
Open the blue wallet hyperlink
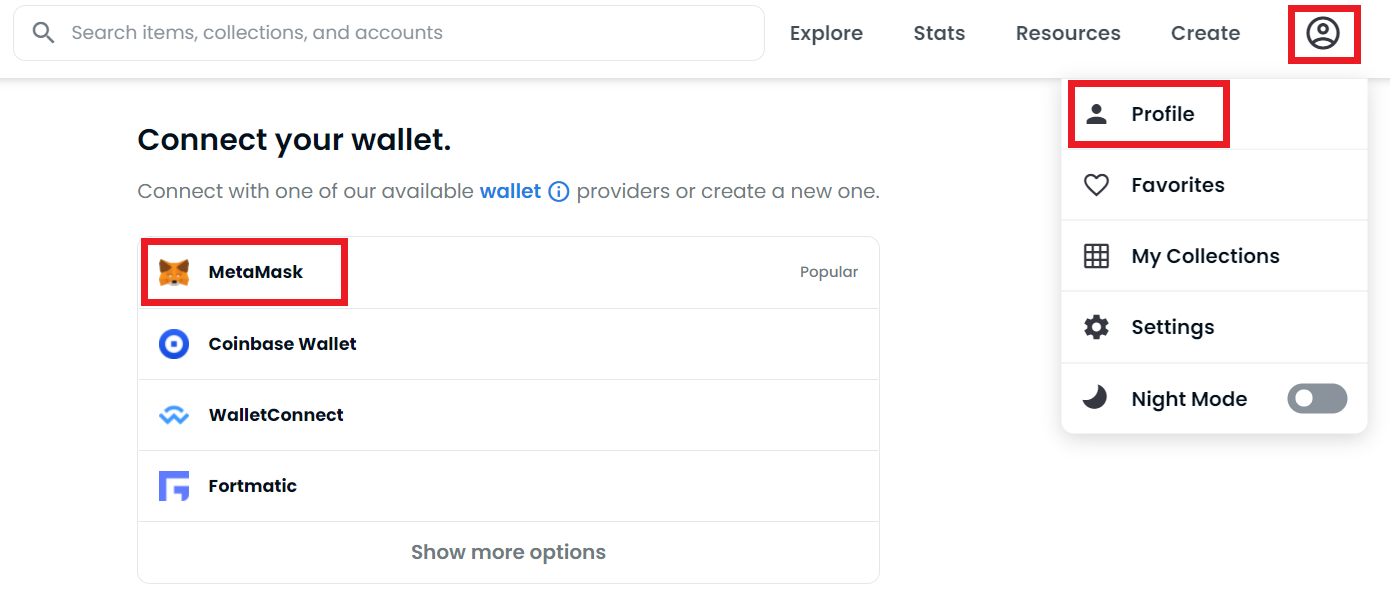click(x=510, y=191)
